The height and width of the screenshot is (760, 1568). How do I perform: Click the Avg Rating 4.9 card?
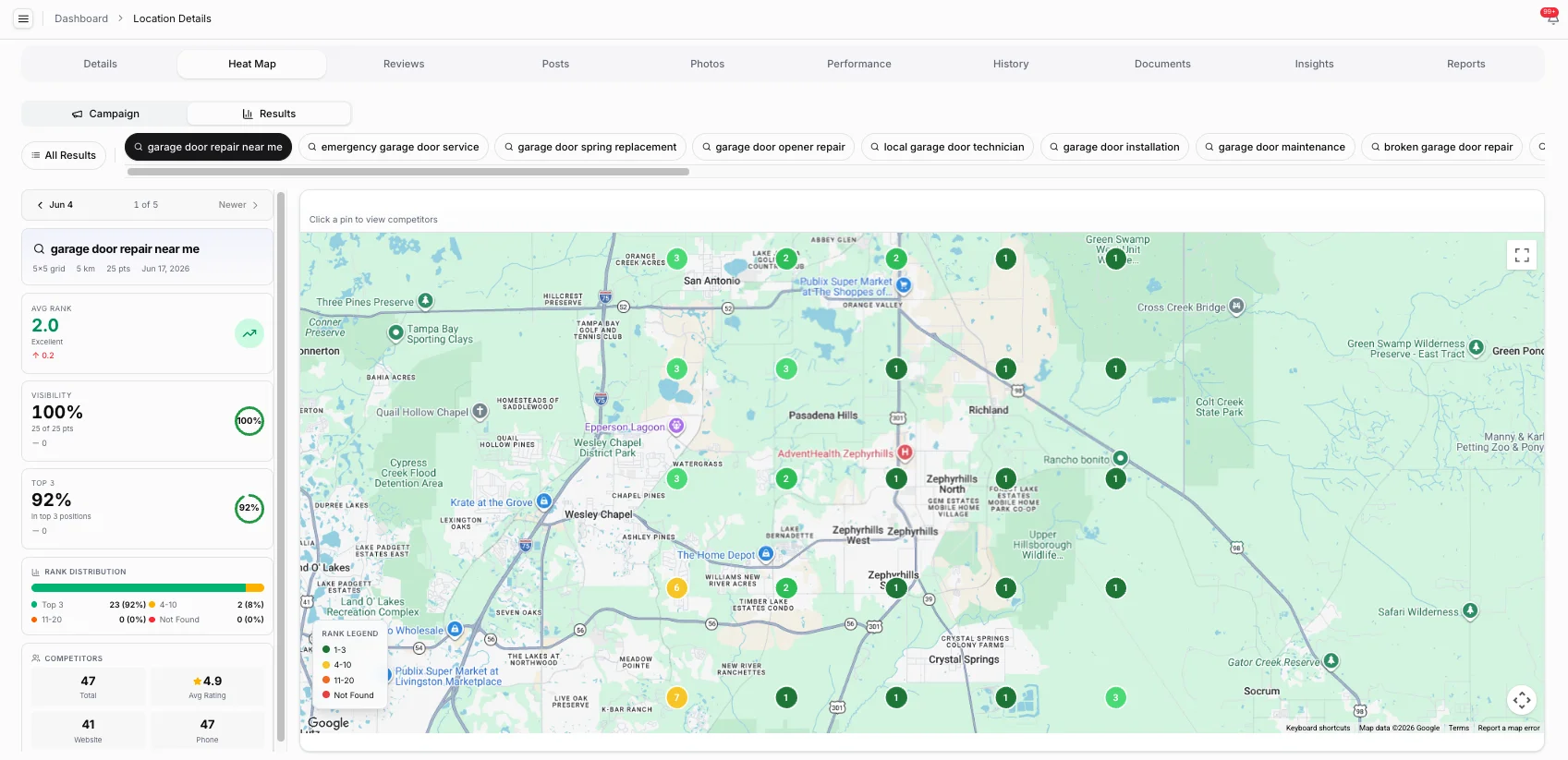[x=207, y=686]
